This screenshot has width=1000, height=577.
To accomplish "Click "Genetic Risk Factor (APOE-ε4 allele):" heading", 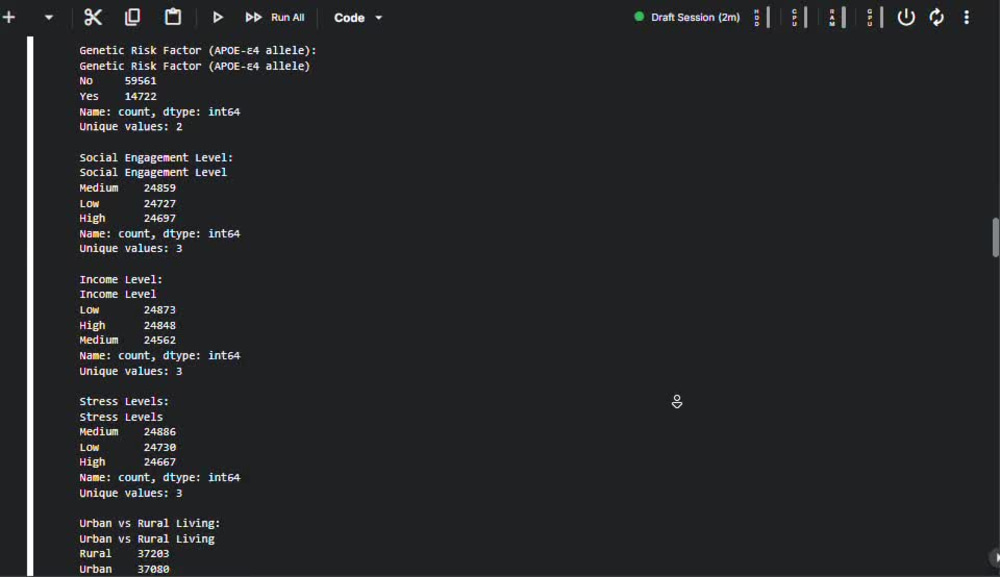I will [x=198, y=50].
